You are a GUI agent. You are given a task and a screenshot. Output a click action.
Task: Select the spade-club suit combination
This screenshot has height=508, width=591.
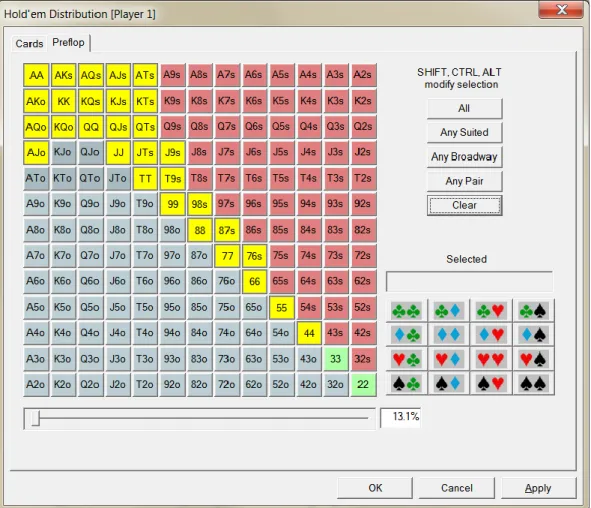click(406, 383)
